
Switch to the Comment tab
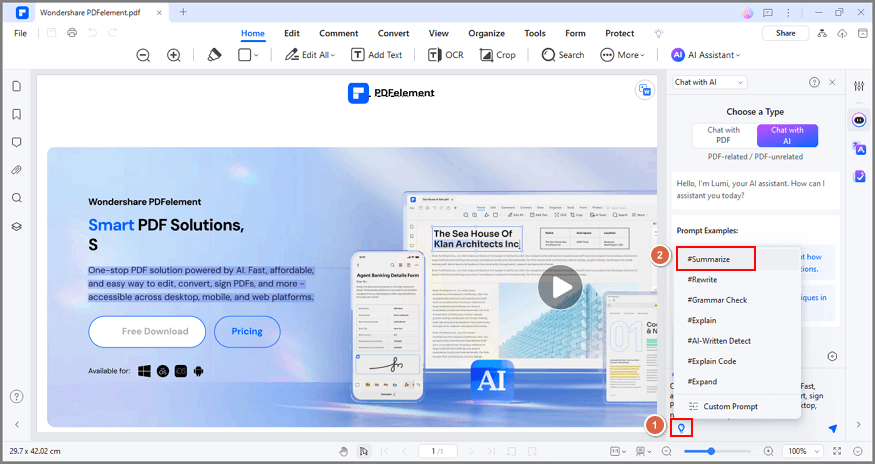tap(339, 34)
